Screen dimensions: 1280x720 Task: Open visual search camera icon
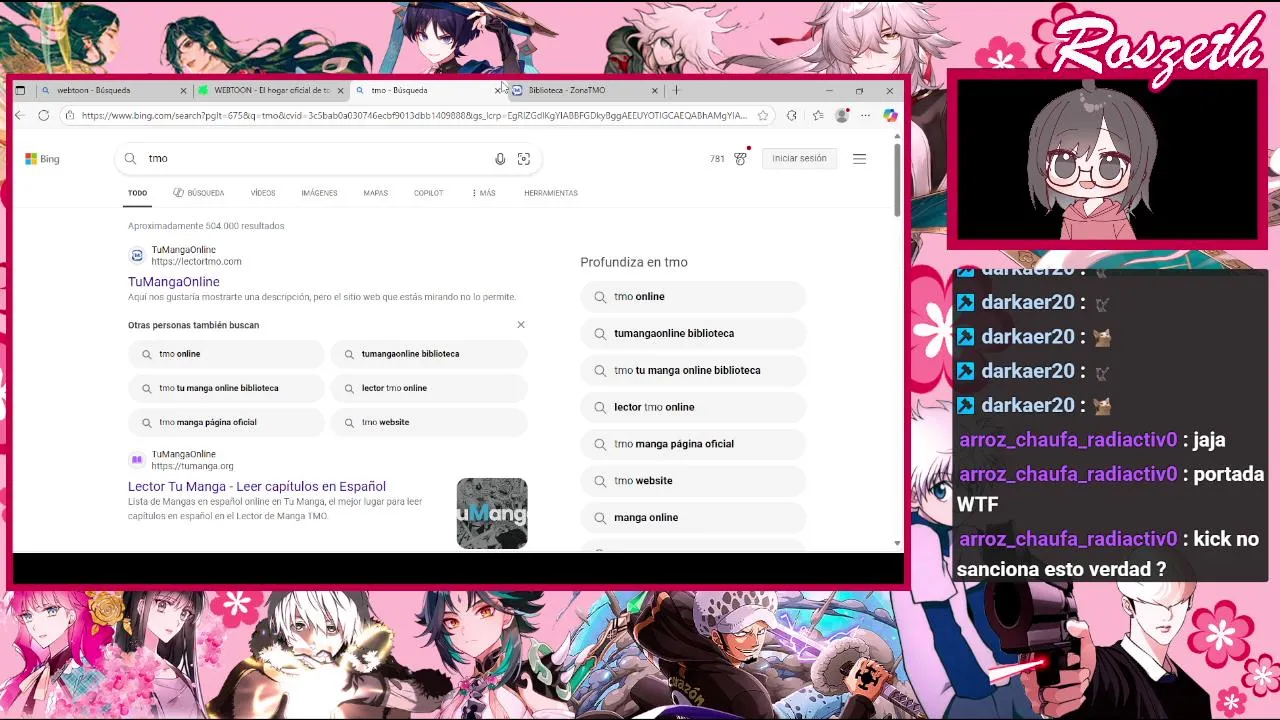(523, 159)
